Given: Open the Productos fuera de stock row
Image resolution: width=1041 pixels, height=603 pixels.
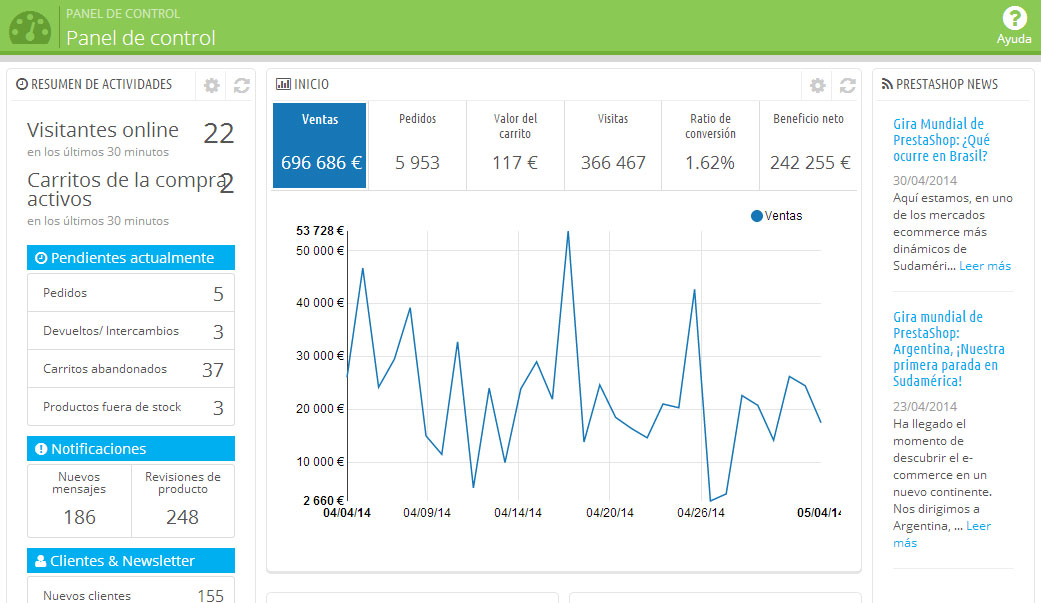Looking at the screenshot, I should tap(131, 406).
